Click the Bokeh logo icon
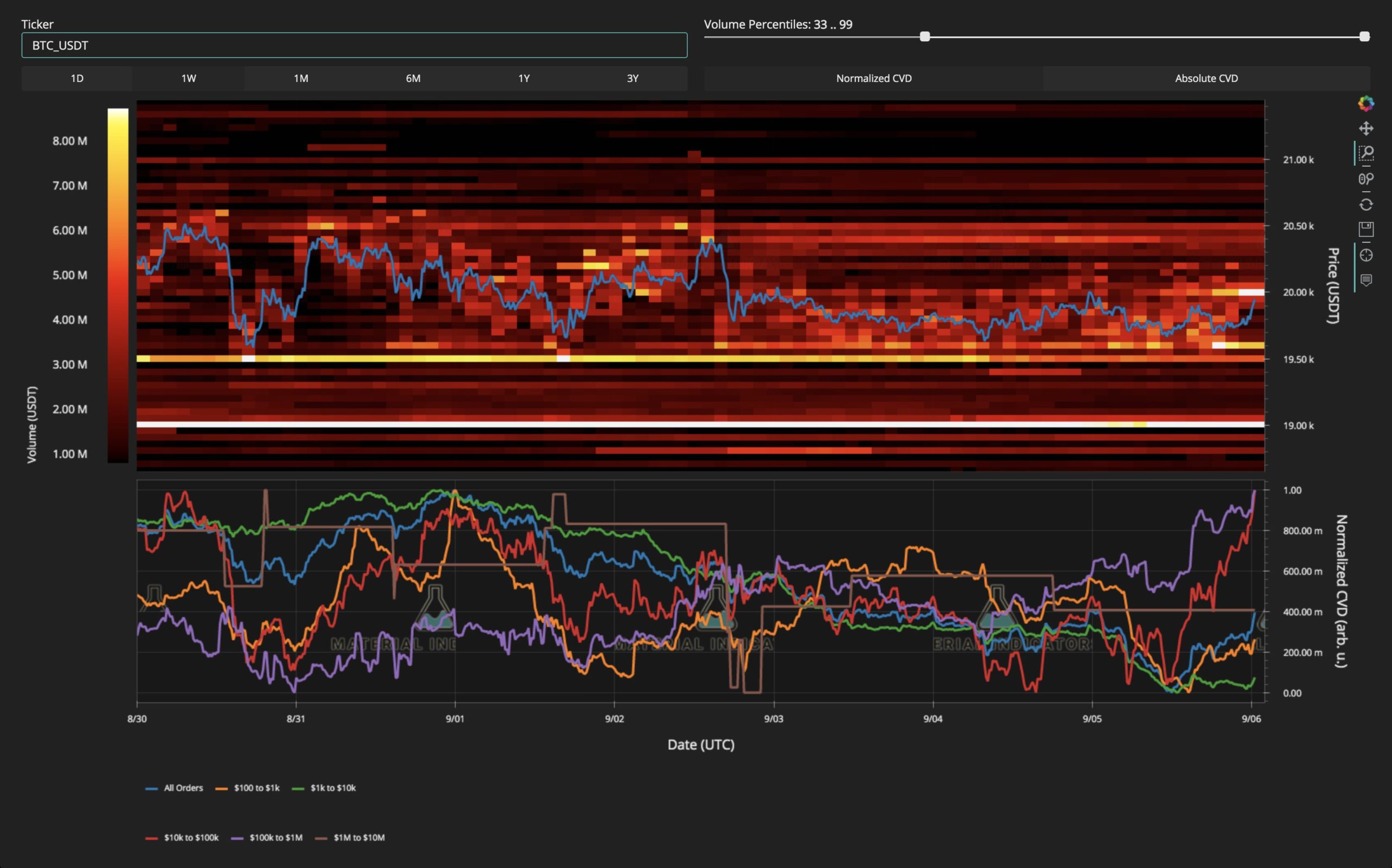Viewport: 1392px width, 868px height. click(x=1366, y=103)
